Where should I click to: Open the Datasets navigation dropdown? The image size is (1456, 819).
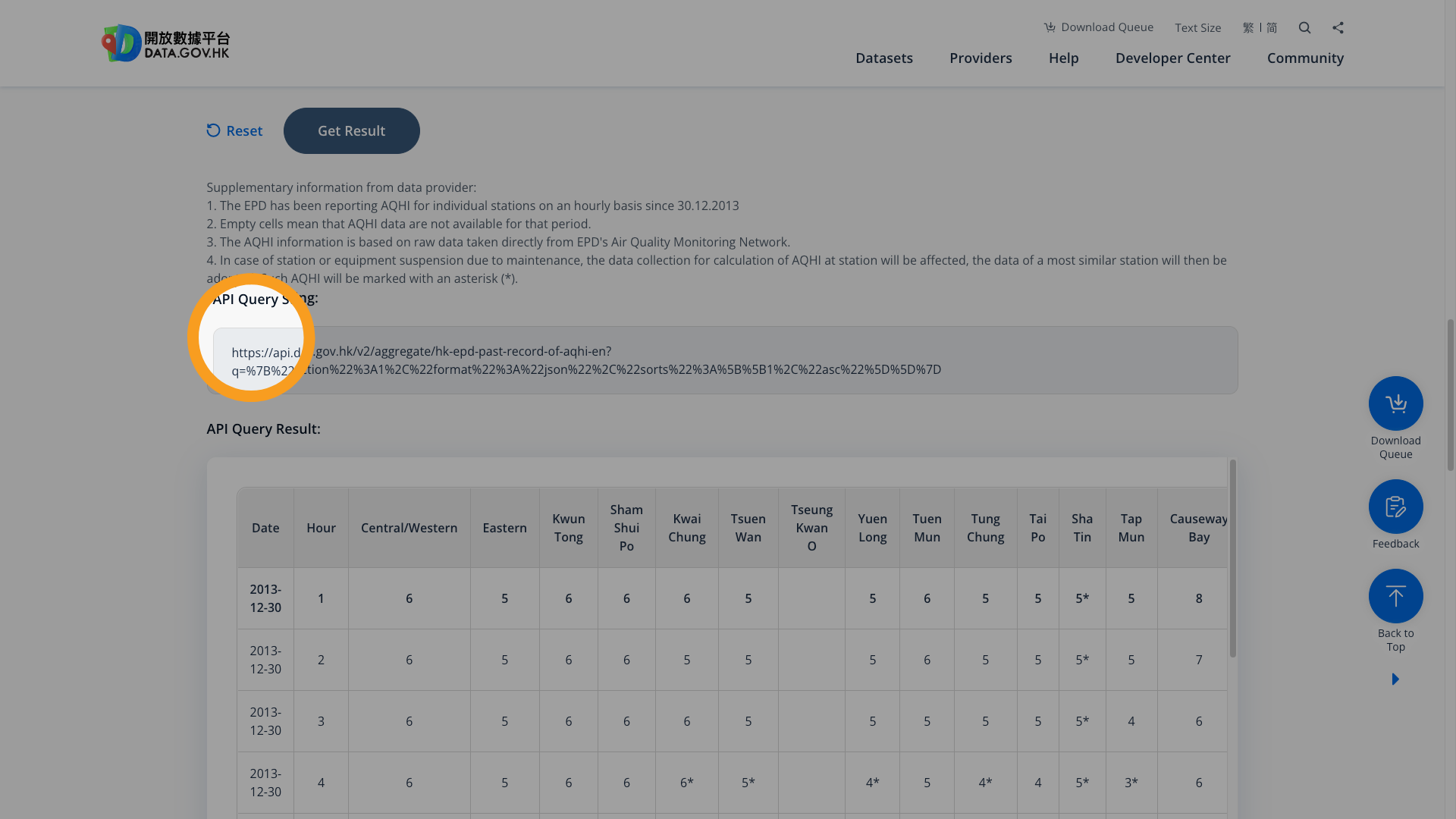(x=884, y=58)
